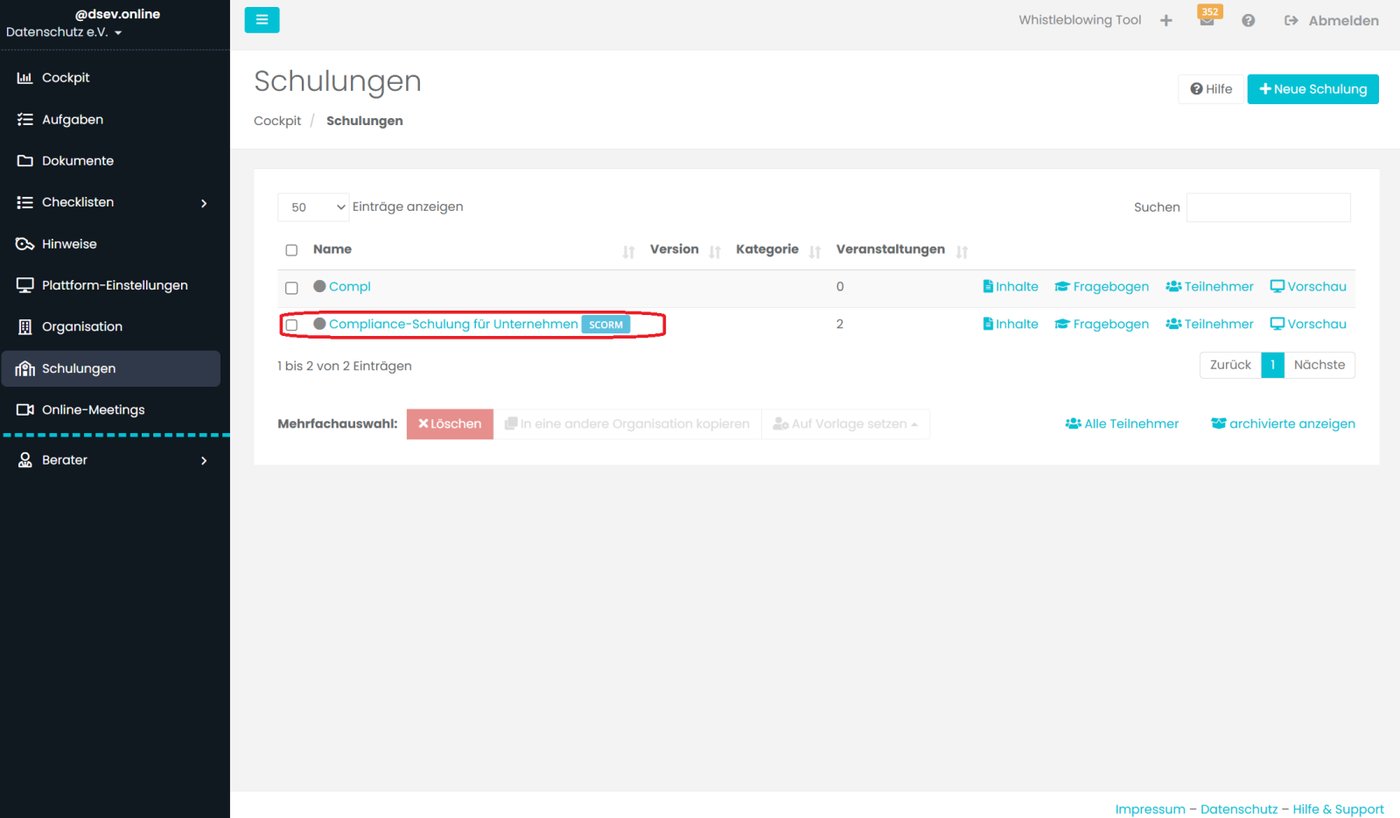
Task: Open Fragebogen link for Compl training
Action: point(1102,287)
